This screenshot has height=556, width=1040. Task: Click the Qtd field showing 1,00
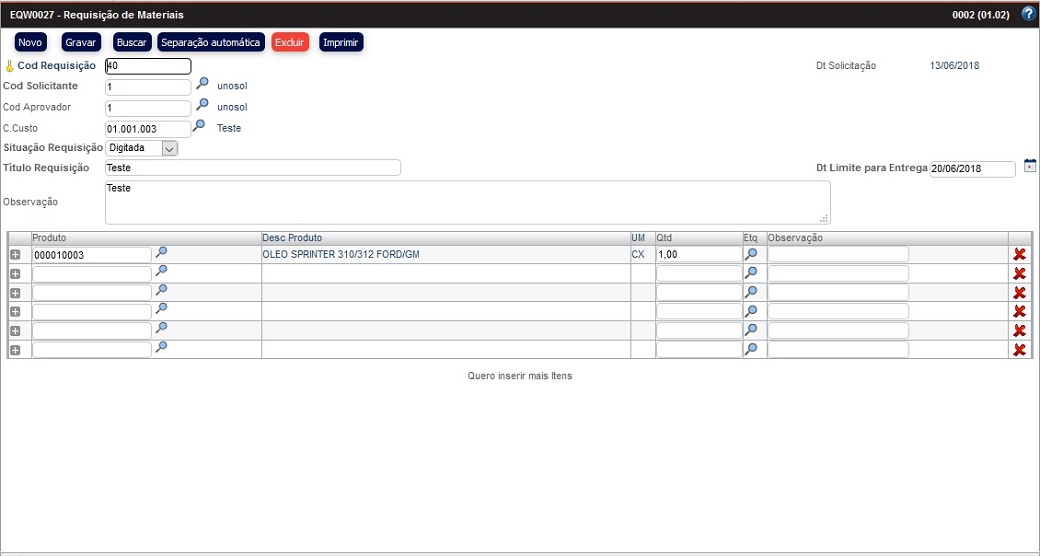pyautogui.click(x=699, y=254)
